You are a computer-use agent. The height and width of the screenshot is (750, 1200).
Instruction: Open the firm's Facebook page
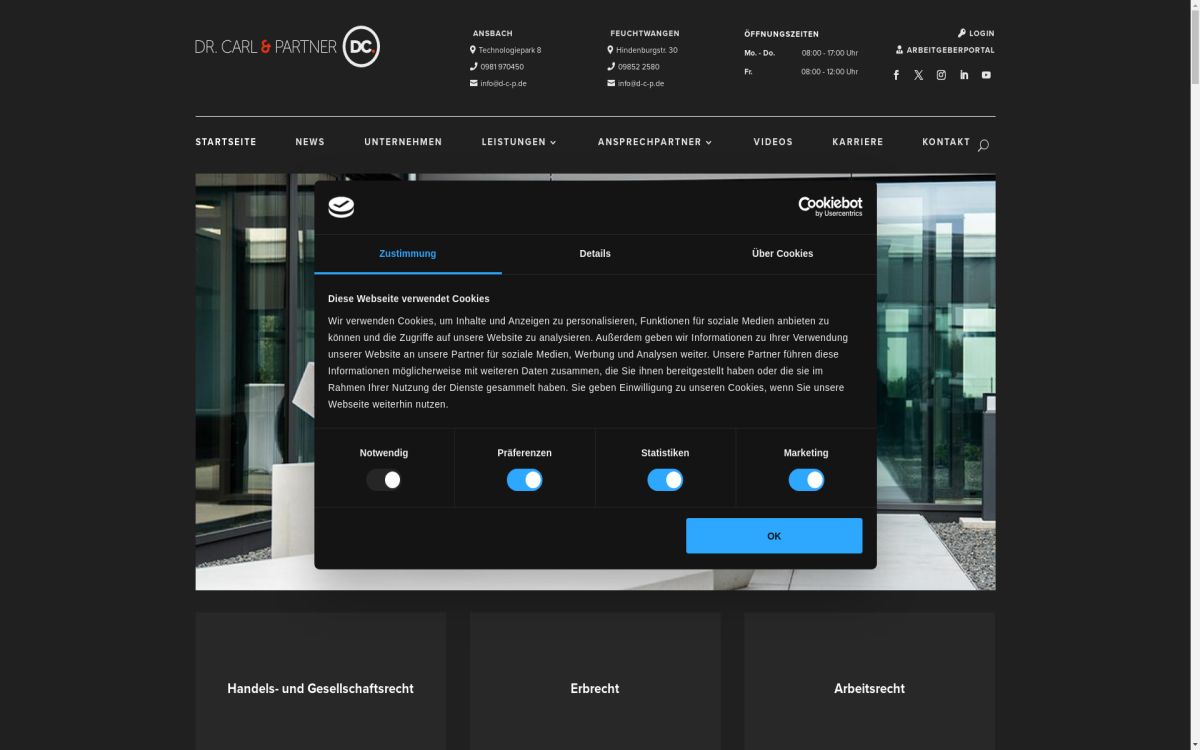click(896, 74)
